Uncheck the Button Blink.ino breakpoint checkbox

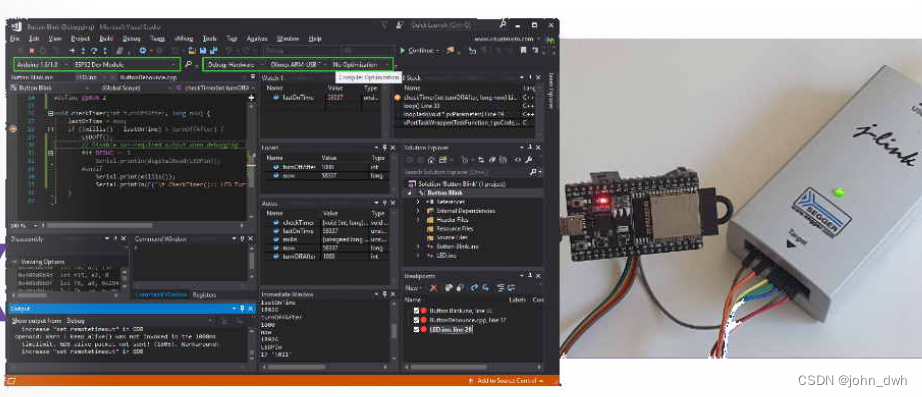click(x=417, y=310)
